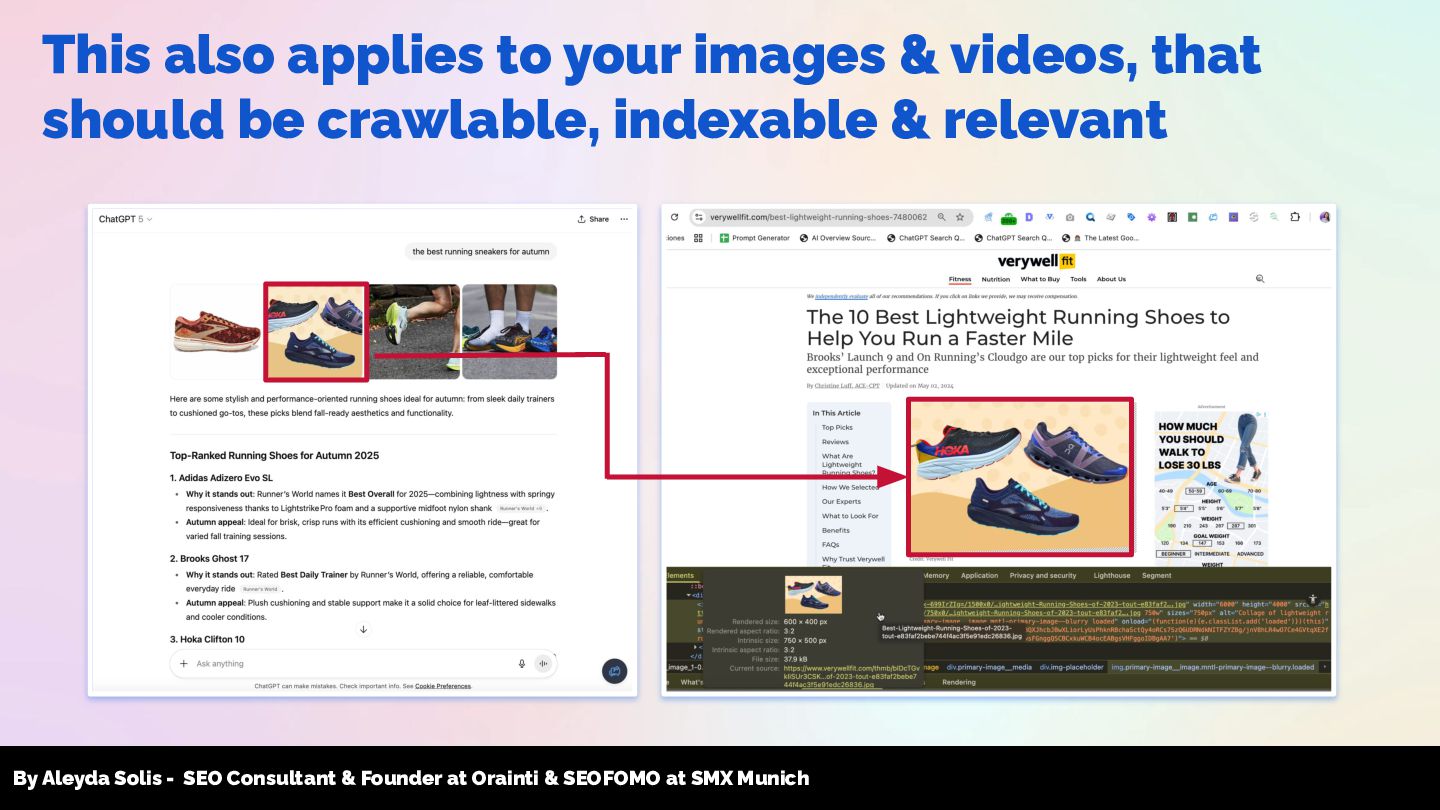Open the 'Prompt Generator' bookmark
The width and height of the screenshot is (1440, 810).
(x=755, y=238)
